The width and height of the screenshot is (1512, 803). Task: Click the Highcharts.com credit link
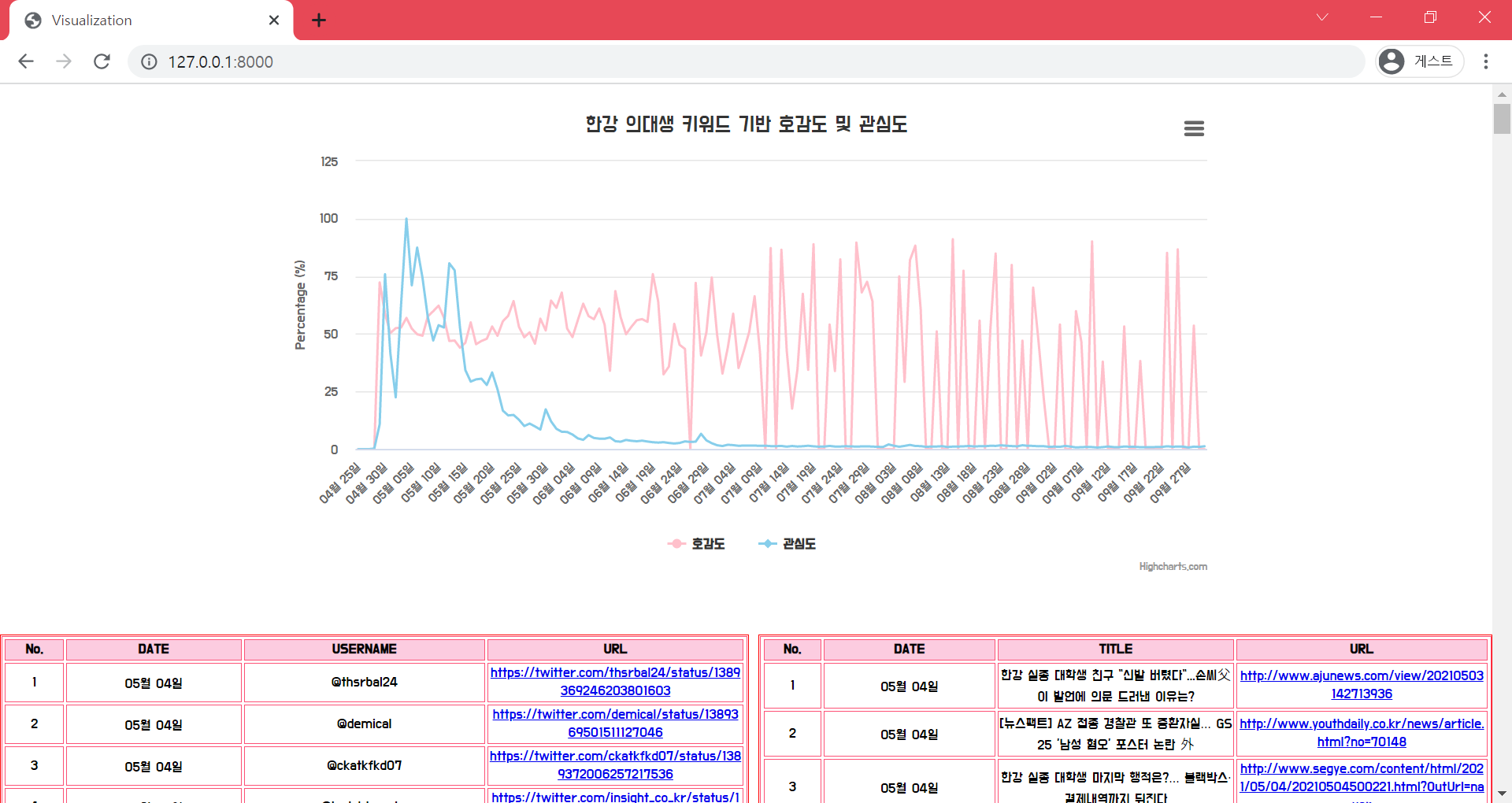1173,565
